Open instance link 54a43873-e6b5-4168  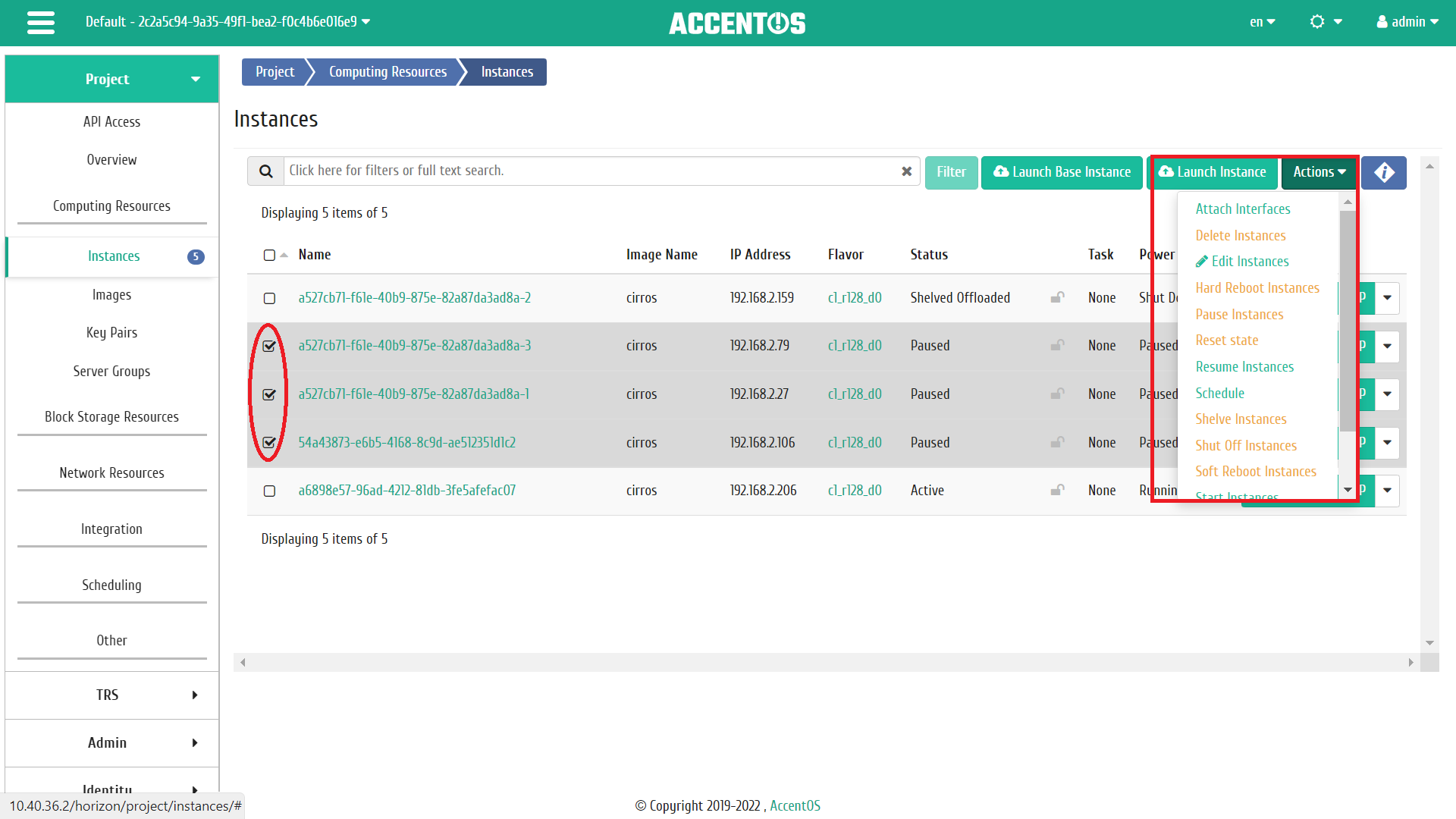(x=406, y=442)
